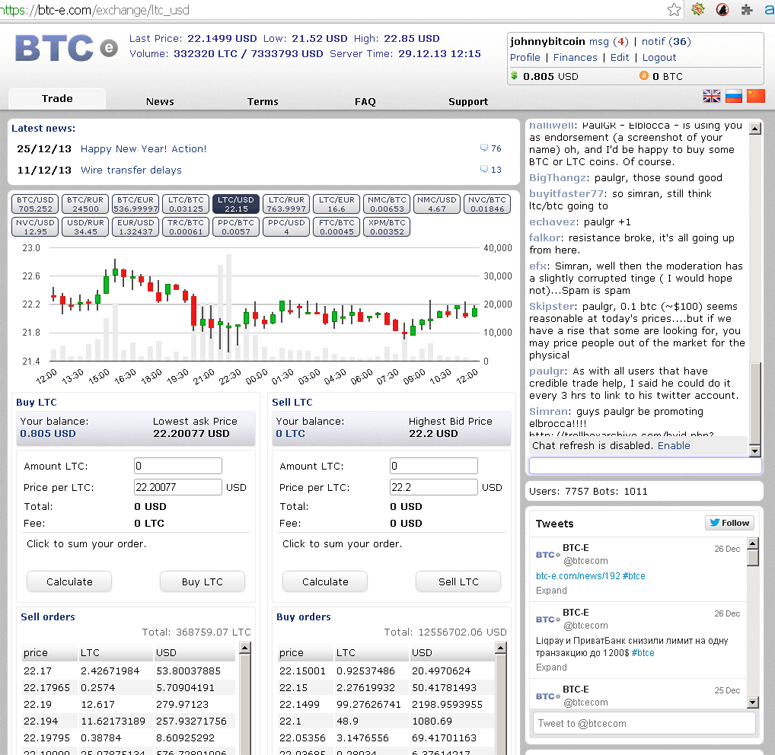The image size is (775, 755).
Task: Select the BTC/RUR pair
Action: click(x=86, y=204)
